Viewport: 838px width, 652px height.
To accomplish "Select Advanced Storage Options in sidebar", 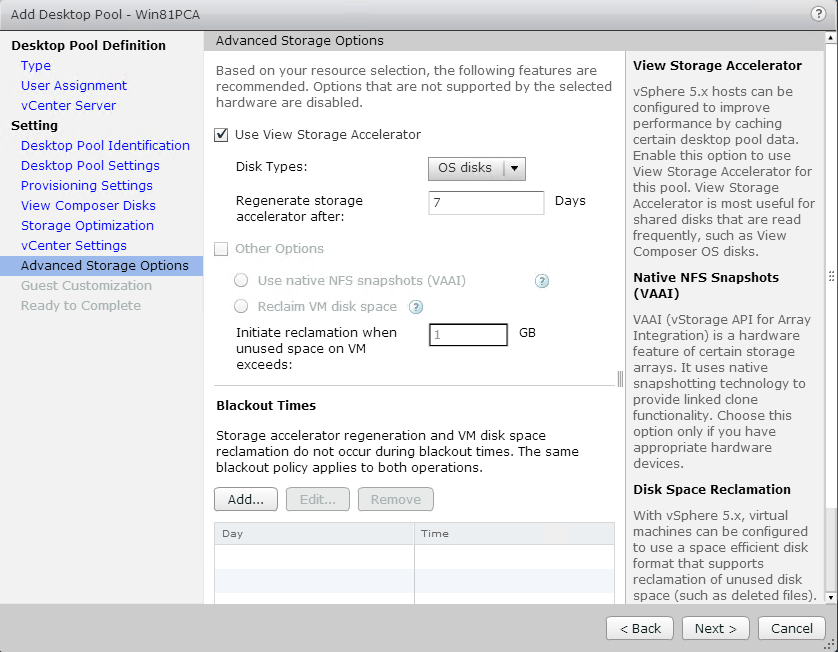I will click(x=102, y=266).
